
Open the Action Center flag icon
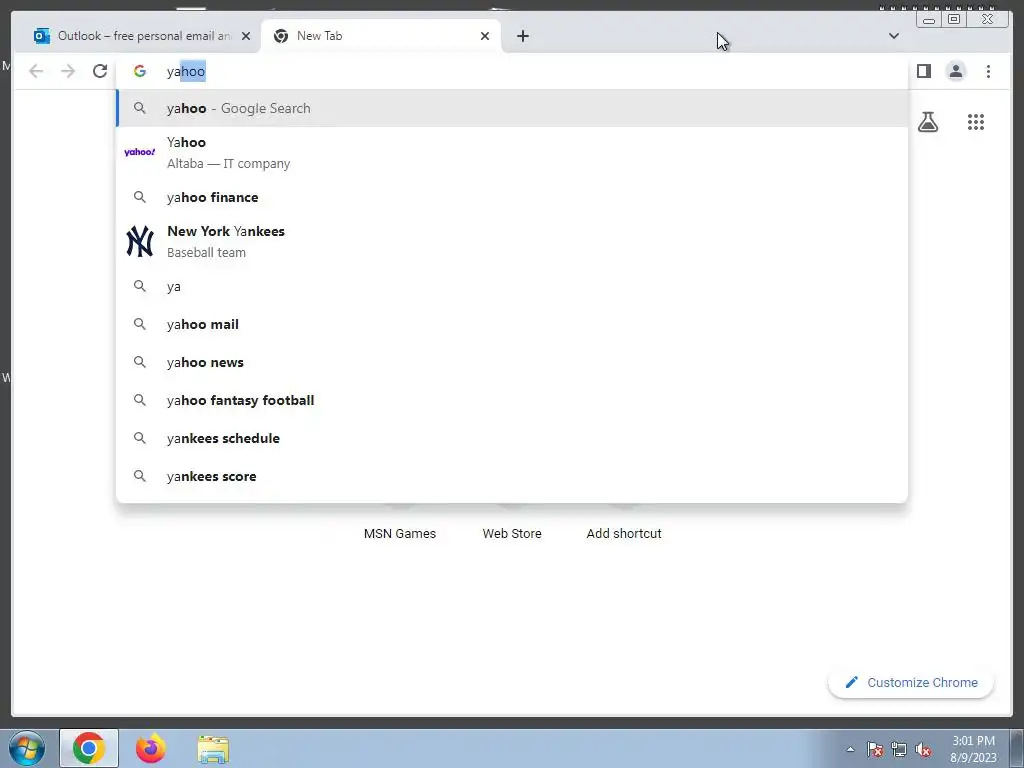874,750
